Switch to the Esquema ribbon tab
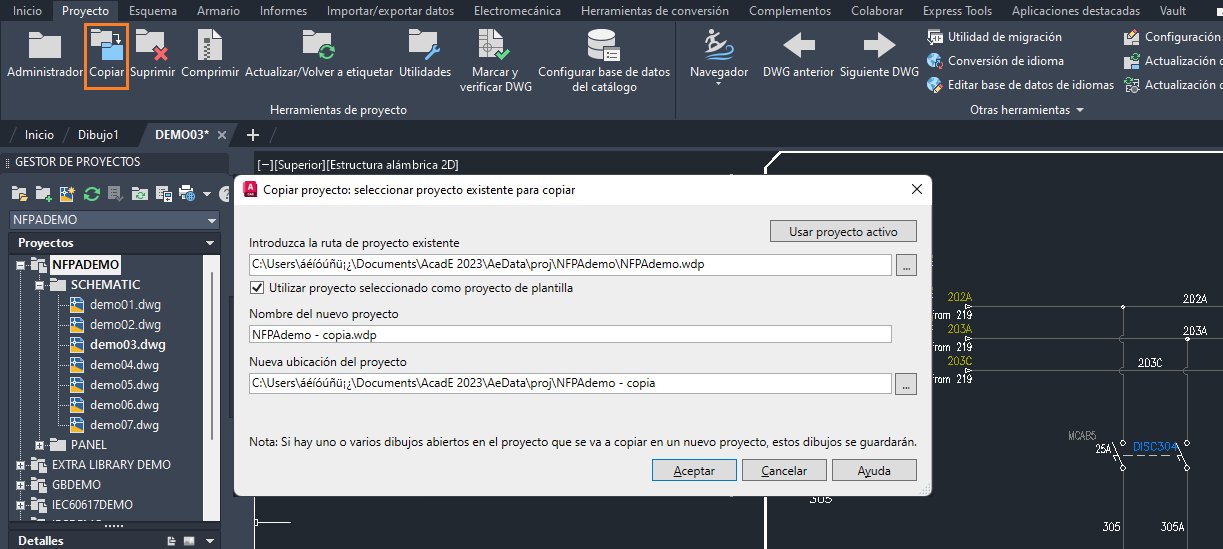Image resolution: width=1223 pixels, height=549 pixels. 153,11
